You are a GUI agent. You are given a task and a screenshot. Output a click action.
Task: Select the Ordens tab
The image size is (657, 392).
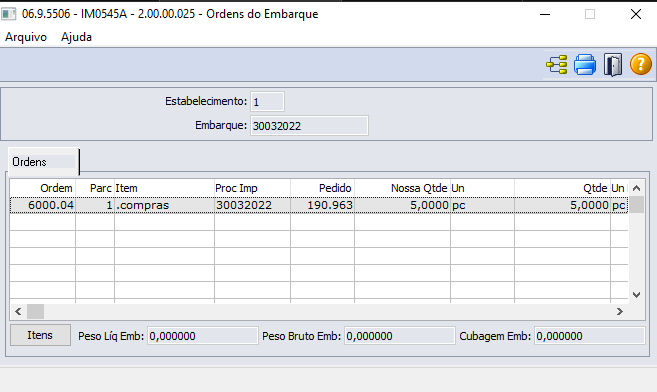(43, 162)
